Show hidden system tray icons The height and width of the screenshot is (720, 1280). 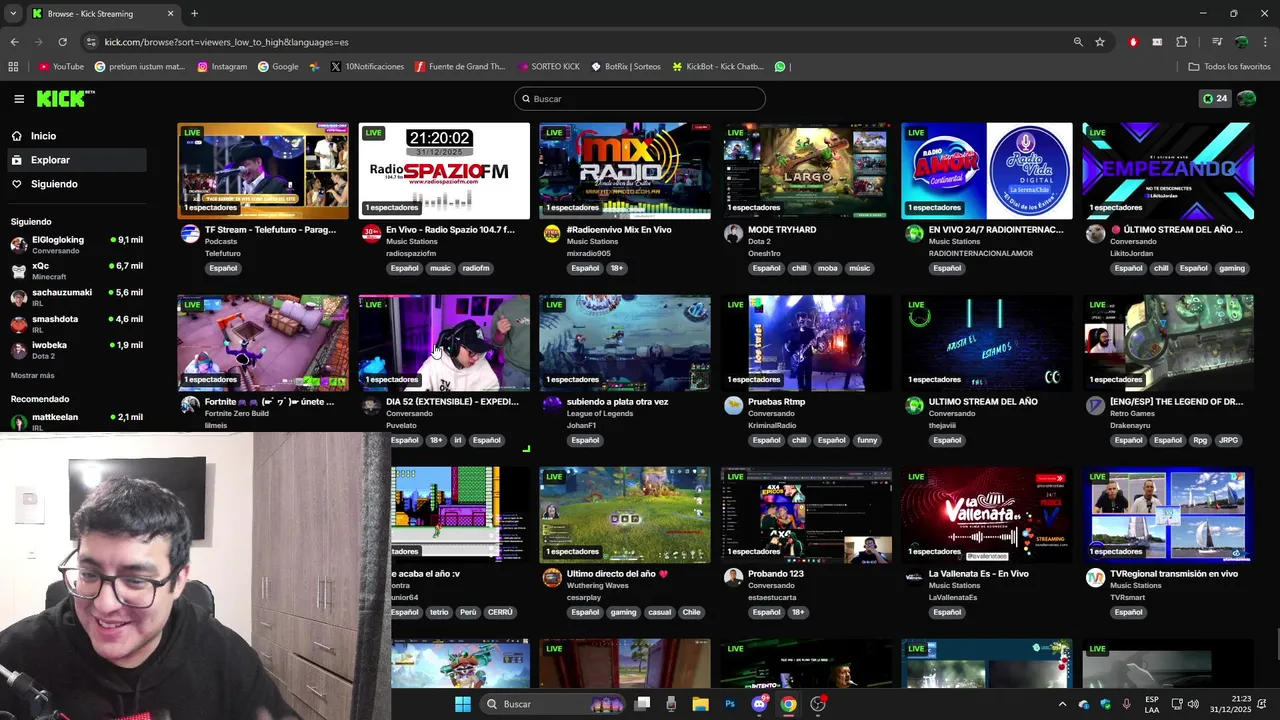coord(1062,704)
